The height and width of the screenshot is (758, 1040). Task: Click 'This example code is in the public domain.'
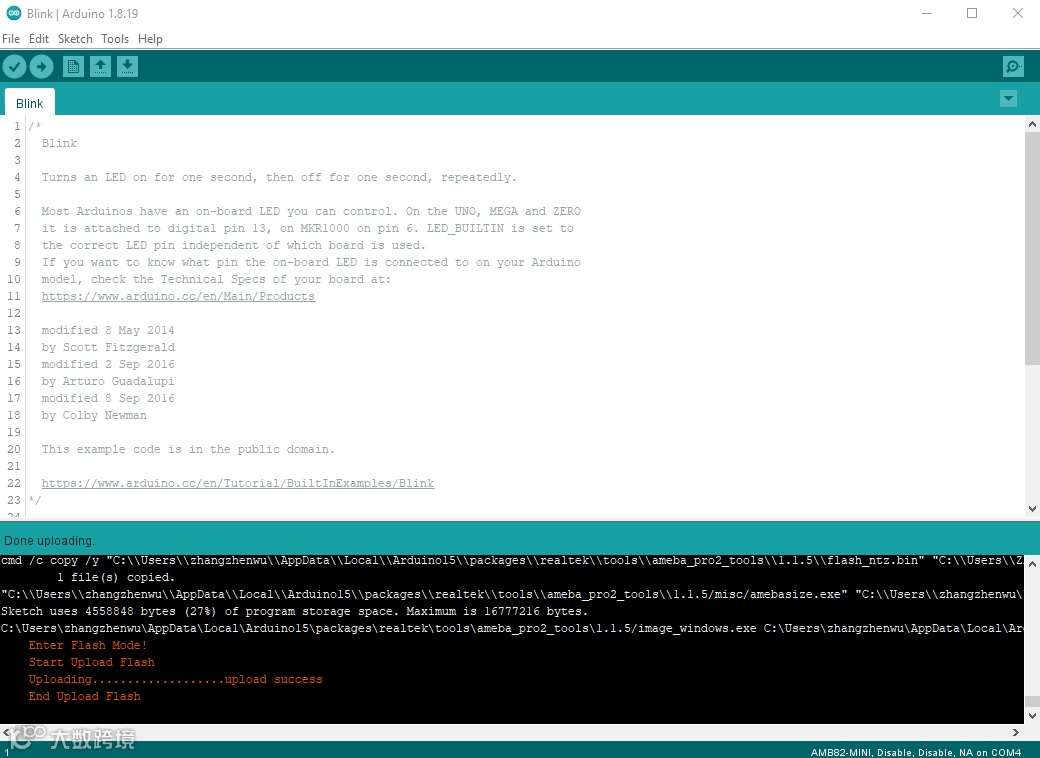pos(188,450)
